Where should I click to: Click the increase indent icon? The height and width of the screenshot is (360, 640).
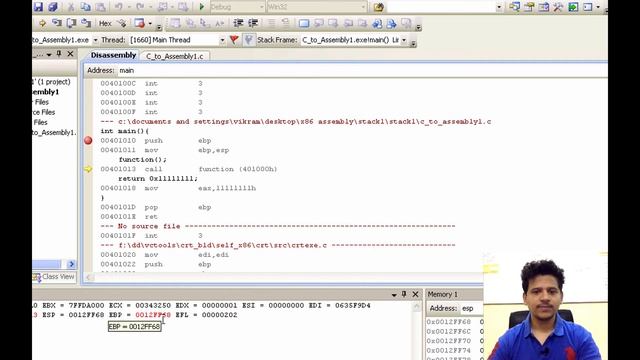[253, 23]
